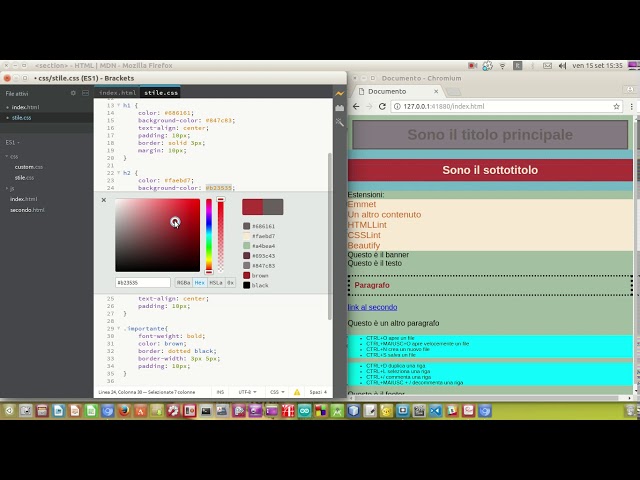Close the Documento tab in Chromium
The height and width of the screenshot is (480, 640).
436,91
